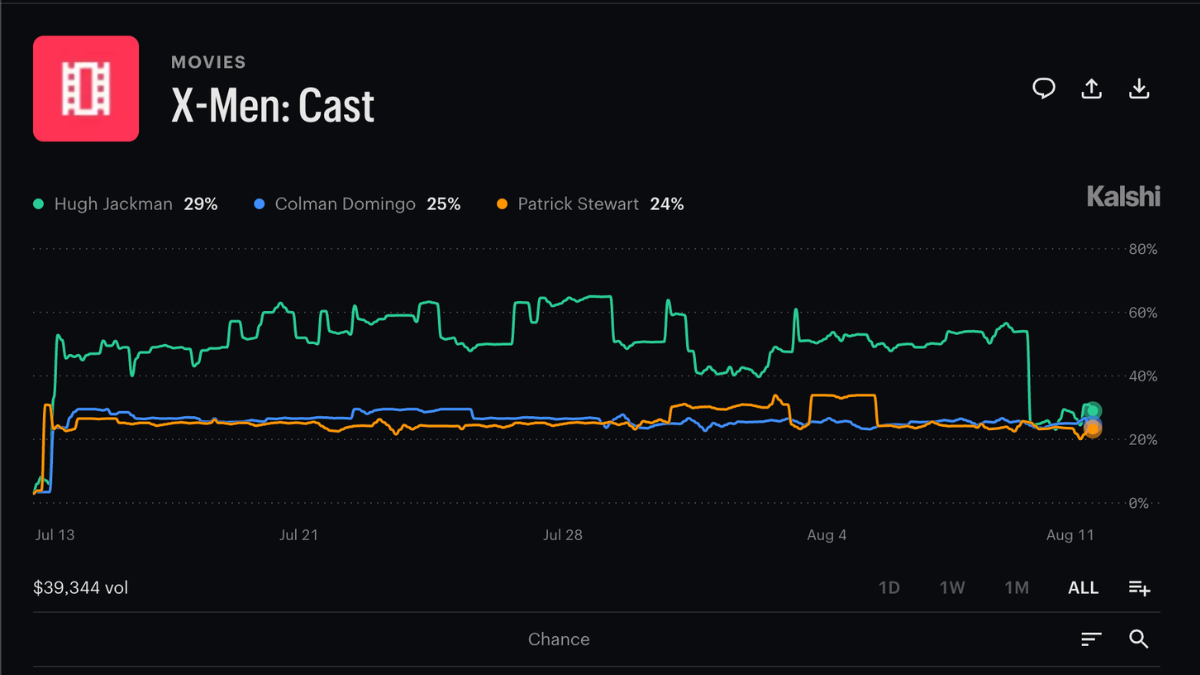Click the download icon
1200x675 pixels.
(x=1139, y=89)
